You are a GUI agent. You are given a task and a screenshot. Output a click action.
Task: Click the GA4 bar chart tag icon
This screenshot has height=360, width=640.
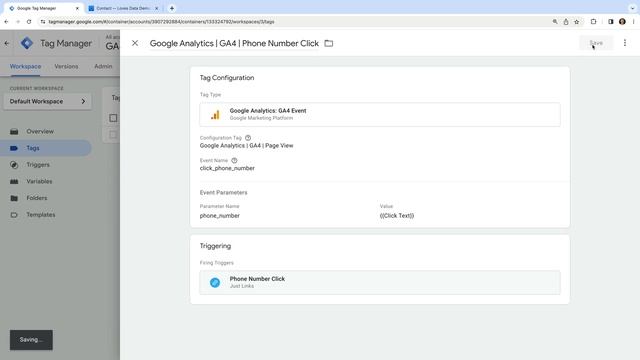[x=215, y=115]
